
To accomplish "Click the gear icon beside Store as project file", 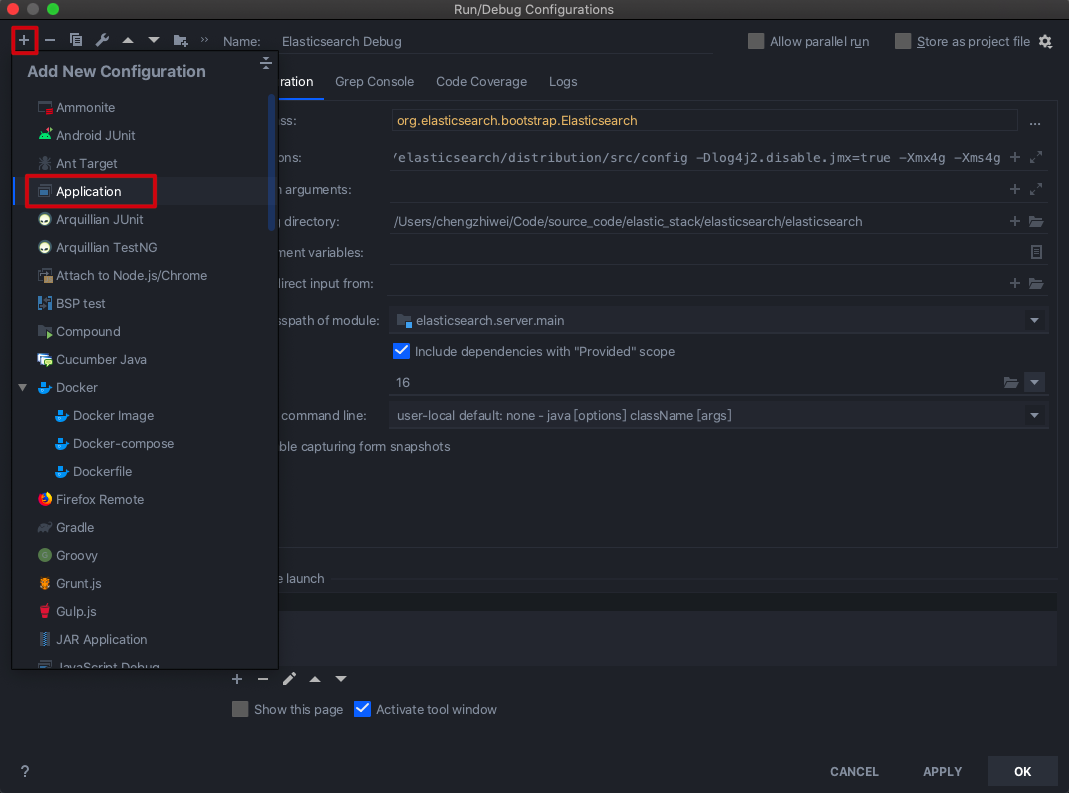I will point(1045,41).
